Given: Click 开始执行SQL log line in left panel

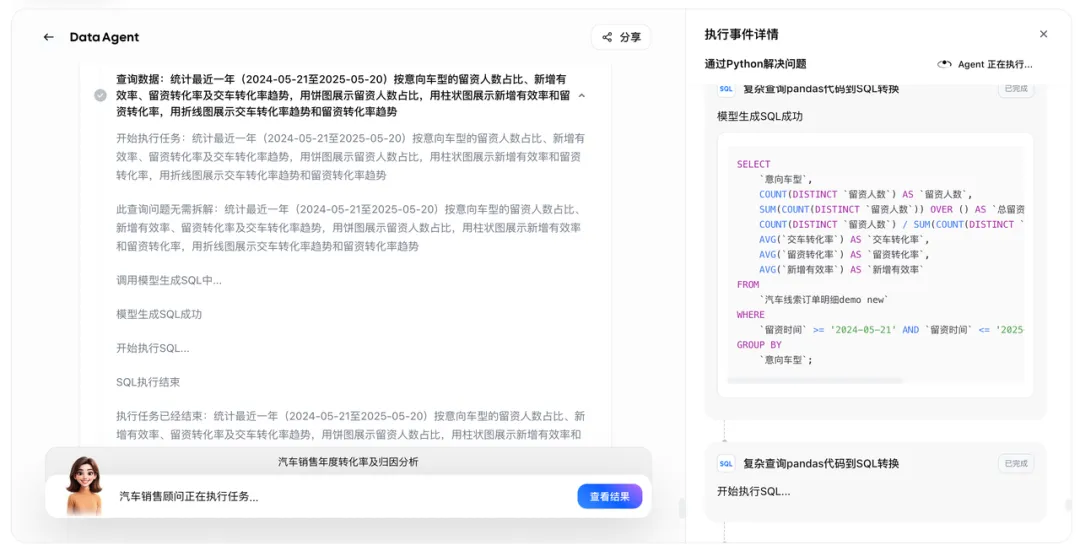Looking at the screenshot, I should (x=152, y=348).
